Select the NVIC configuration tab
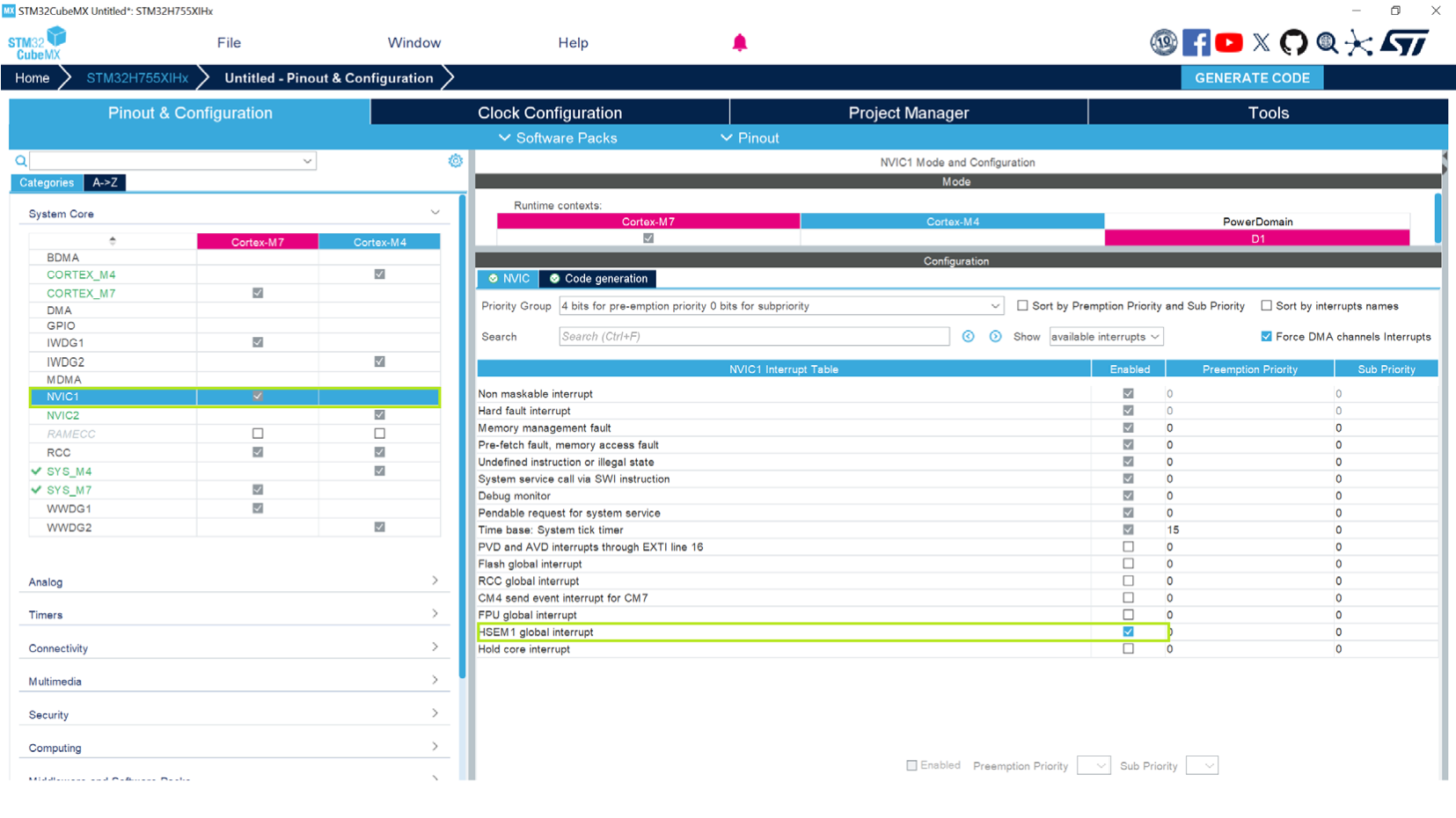The width and height of the screenshot is (1456, 818). (509, 279)
